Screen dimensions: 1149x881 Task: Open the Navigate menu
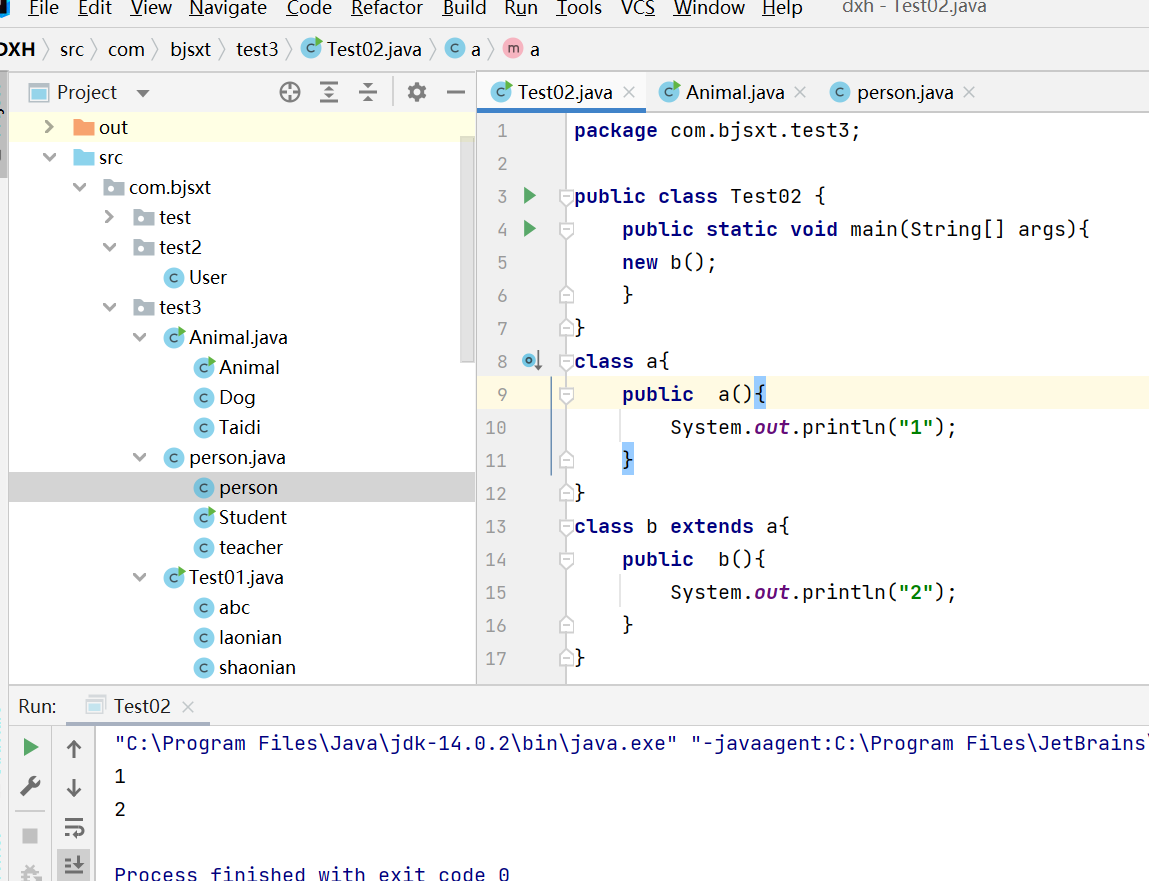click(228, 8)
